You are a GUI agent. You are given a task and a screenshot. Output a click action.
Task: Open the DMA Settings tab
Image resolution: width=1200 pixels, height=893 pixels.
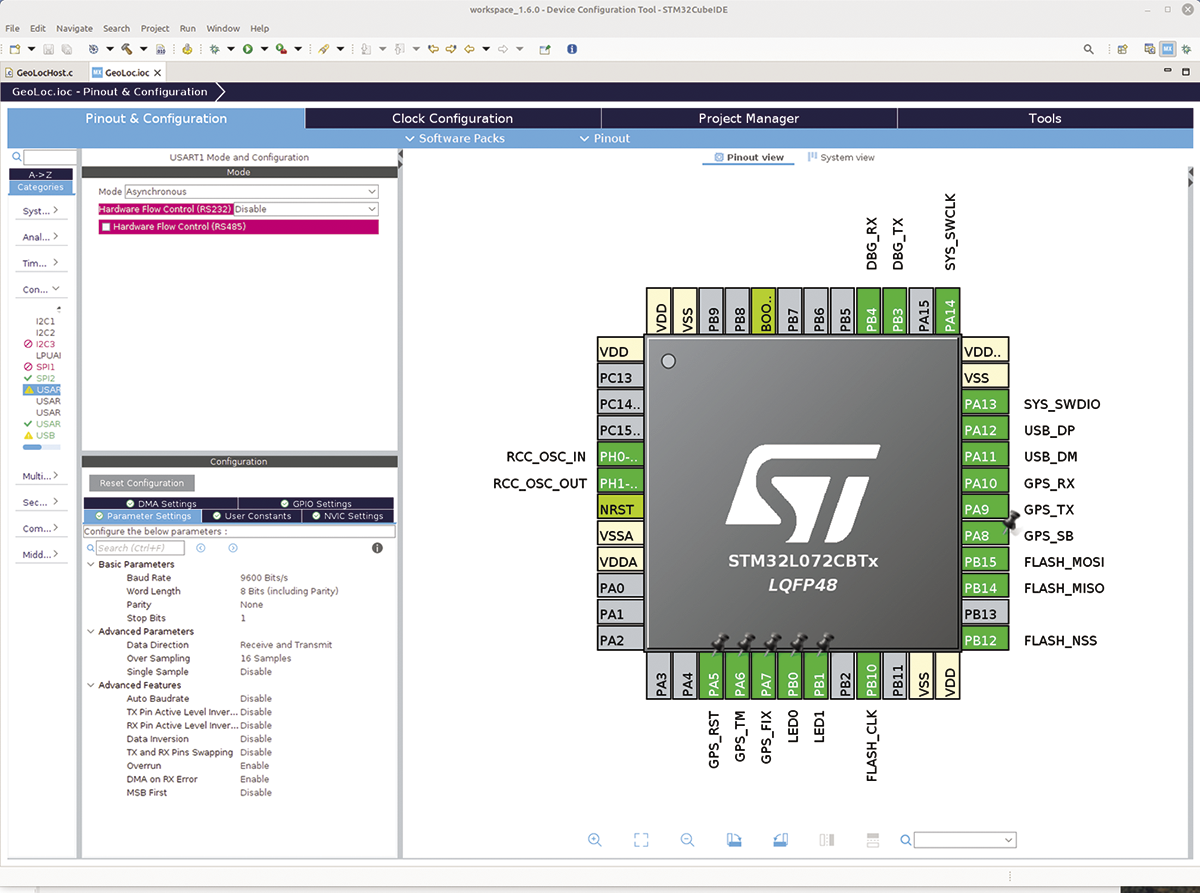click(x=161, y=504)
